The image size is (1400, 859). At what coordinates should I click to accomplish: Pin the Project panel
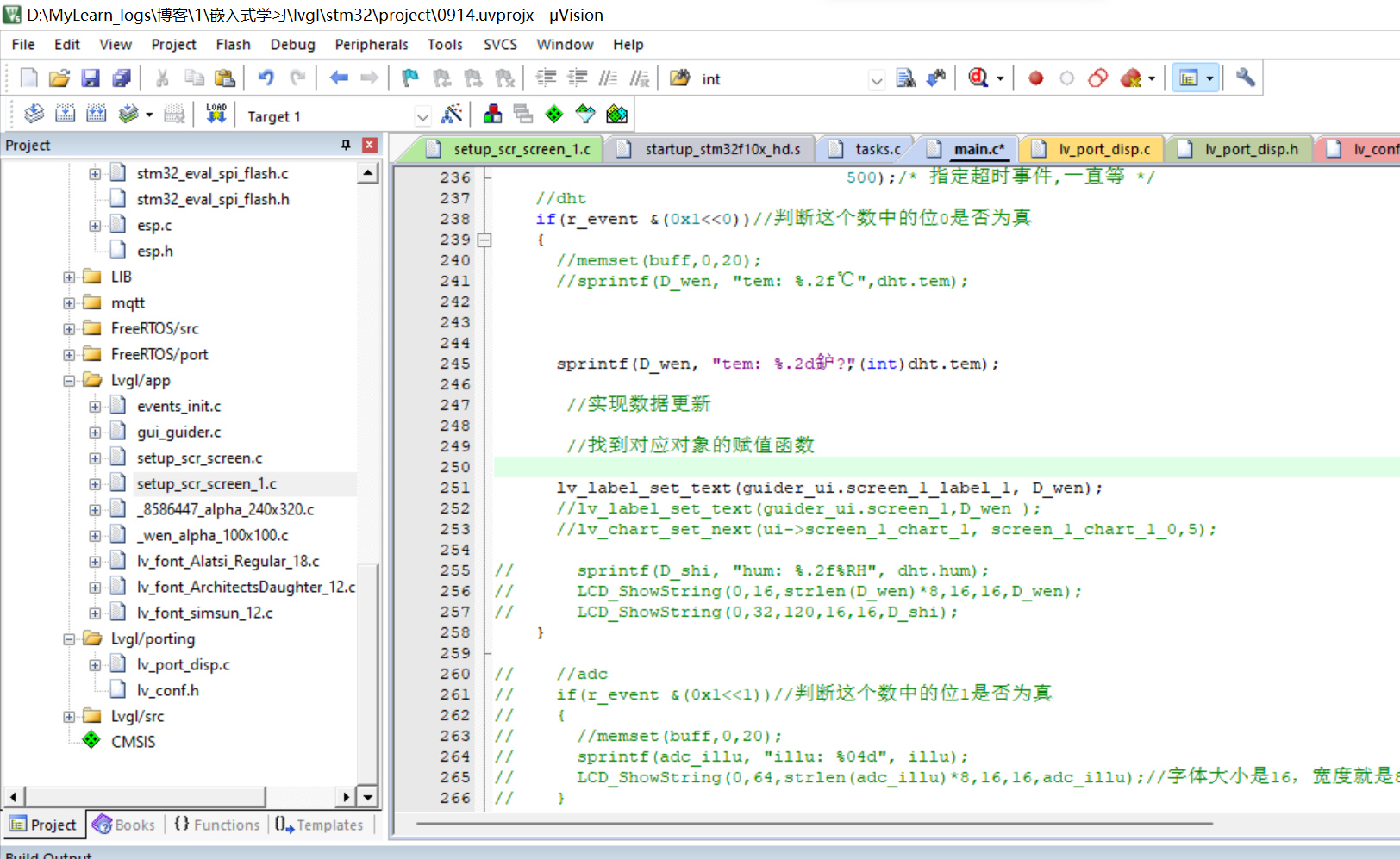pyautogui.click(x=346, y=145)
